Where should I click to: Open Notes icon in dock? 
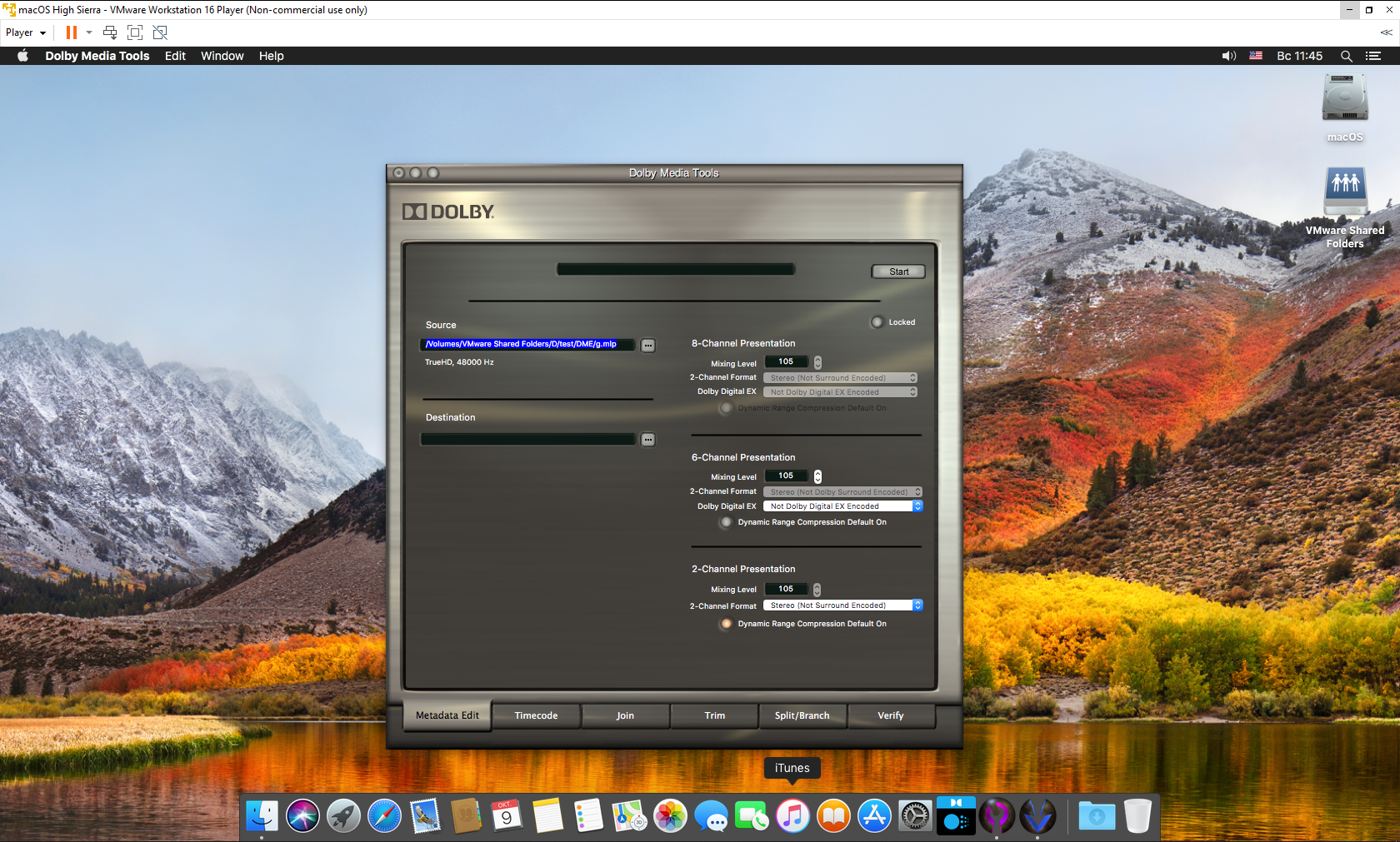click(x=547, y=816)
